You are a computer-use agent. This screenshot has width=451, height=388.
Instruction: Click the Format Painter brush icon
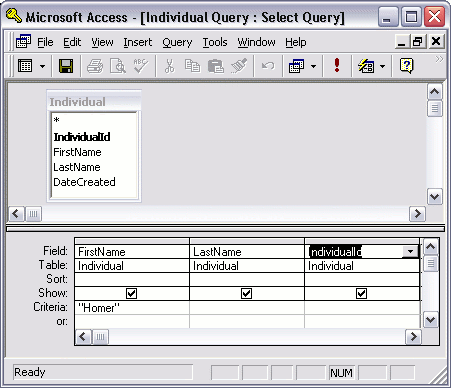tap(239, 66)
